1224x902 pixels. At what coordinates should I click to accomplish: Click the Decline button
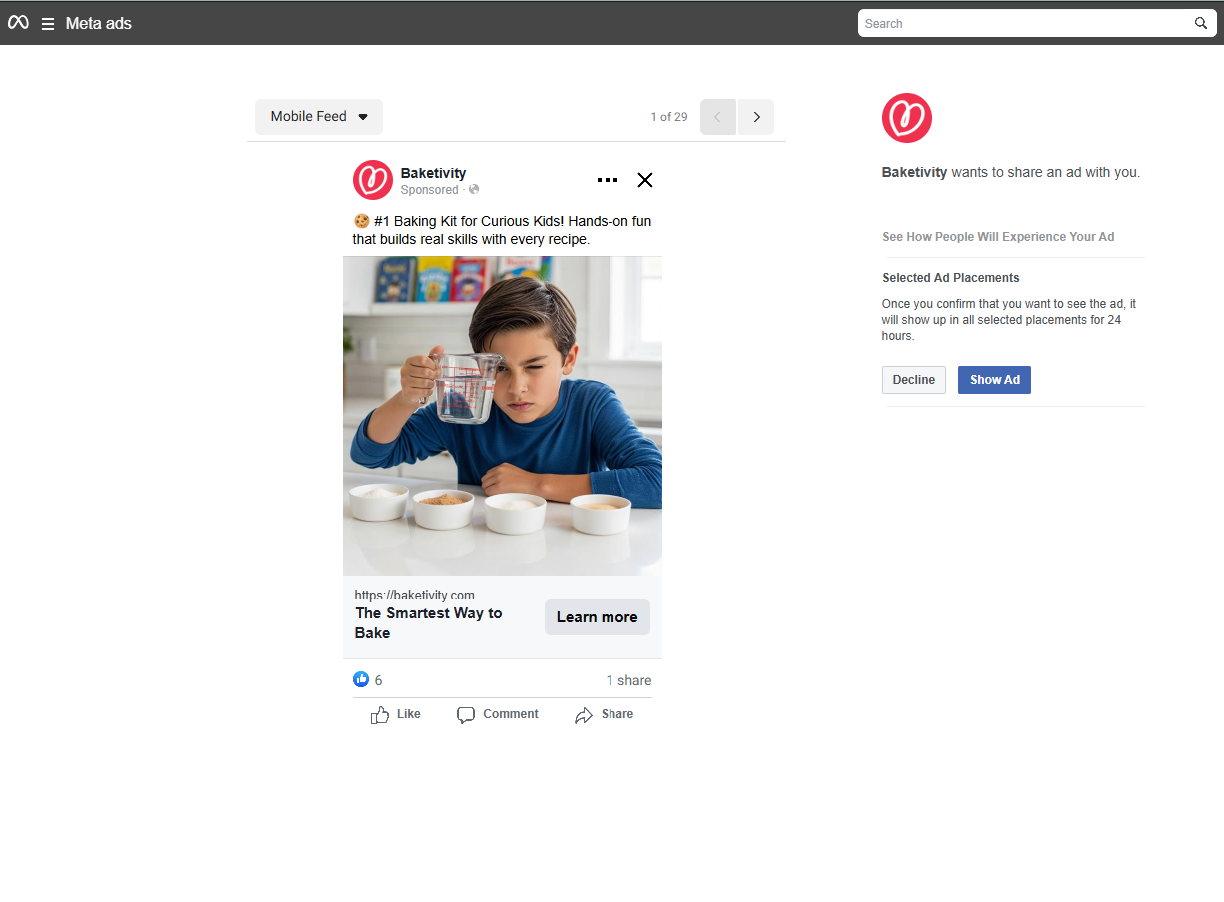tap(914, 380)
